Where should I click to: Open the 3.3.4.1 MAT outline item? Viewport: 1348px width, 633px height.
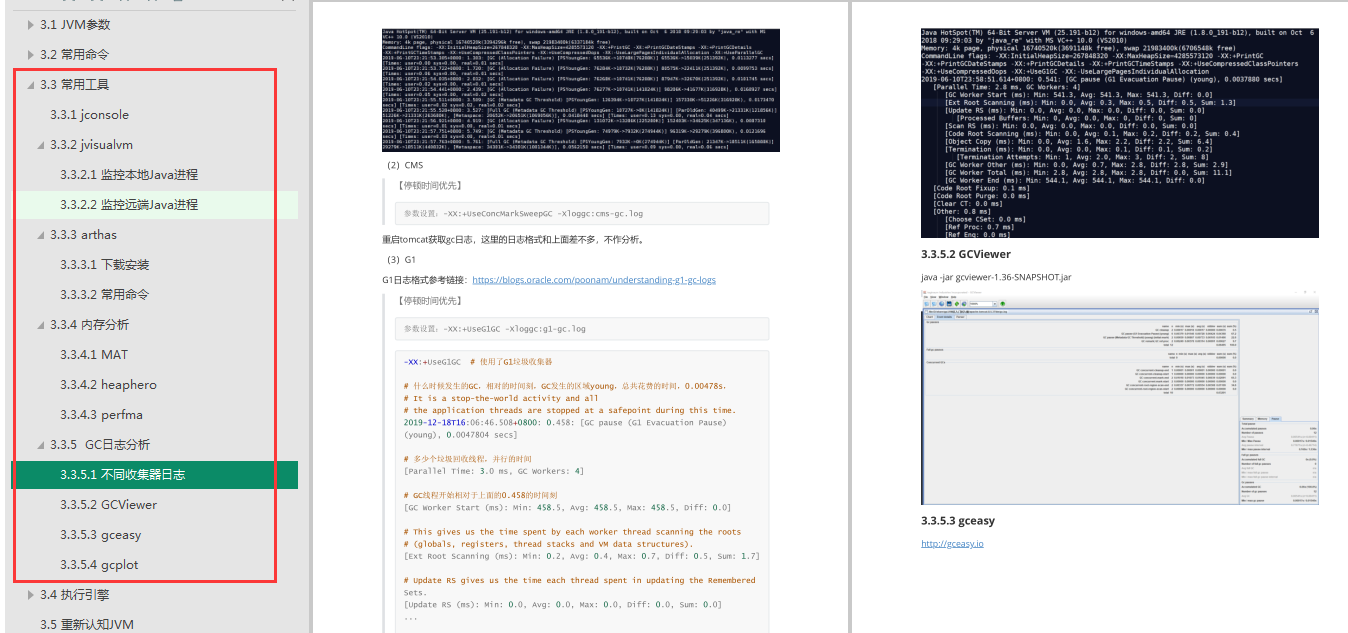click(94, 355)
